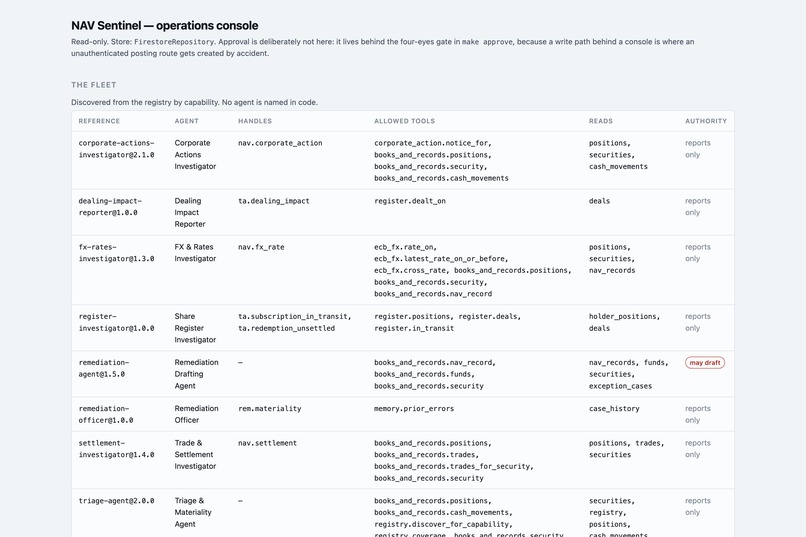Click the Remediation Officer agent name

point(196,414)
